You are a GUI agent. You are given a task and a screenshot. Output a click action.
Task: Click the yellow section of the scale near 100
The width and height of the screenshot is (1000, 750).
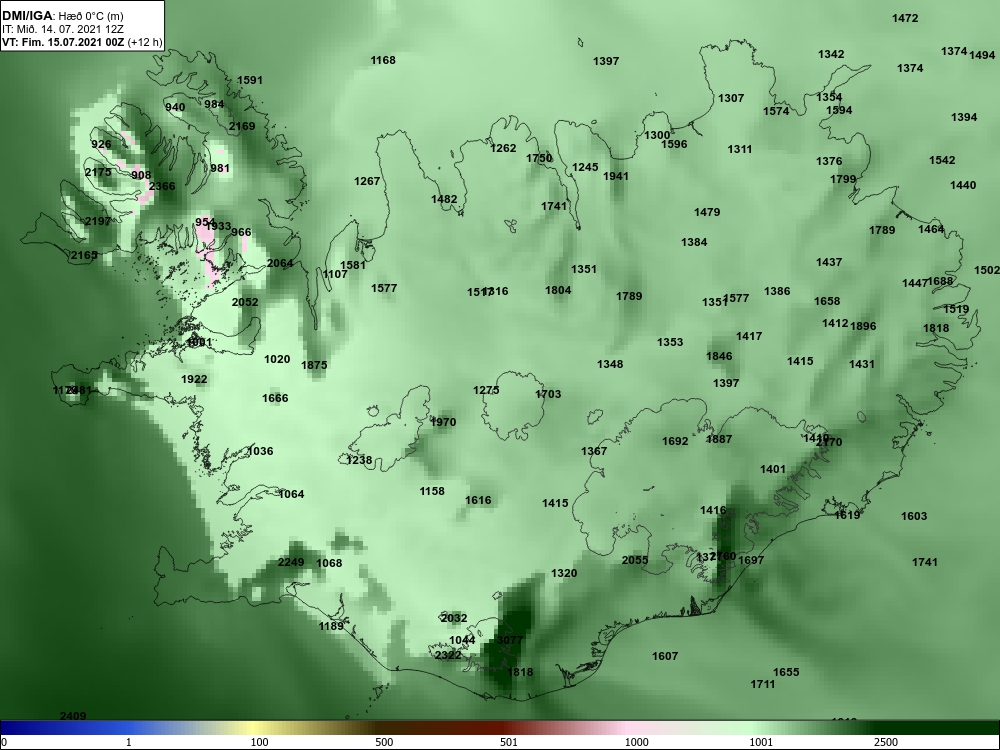[255, 728]
